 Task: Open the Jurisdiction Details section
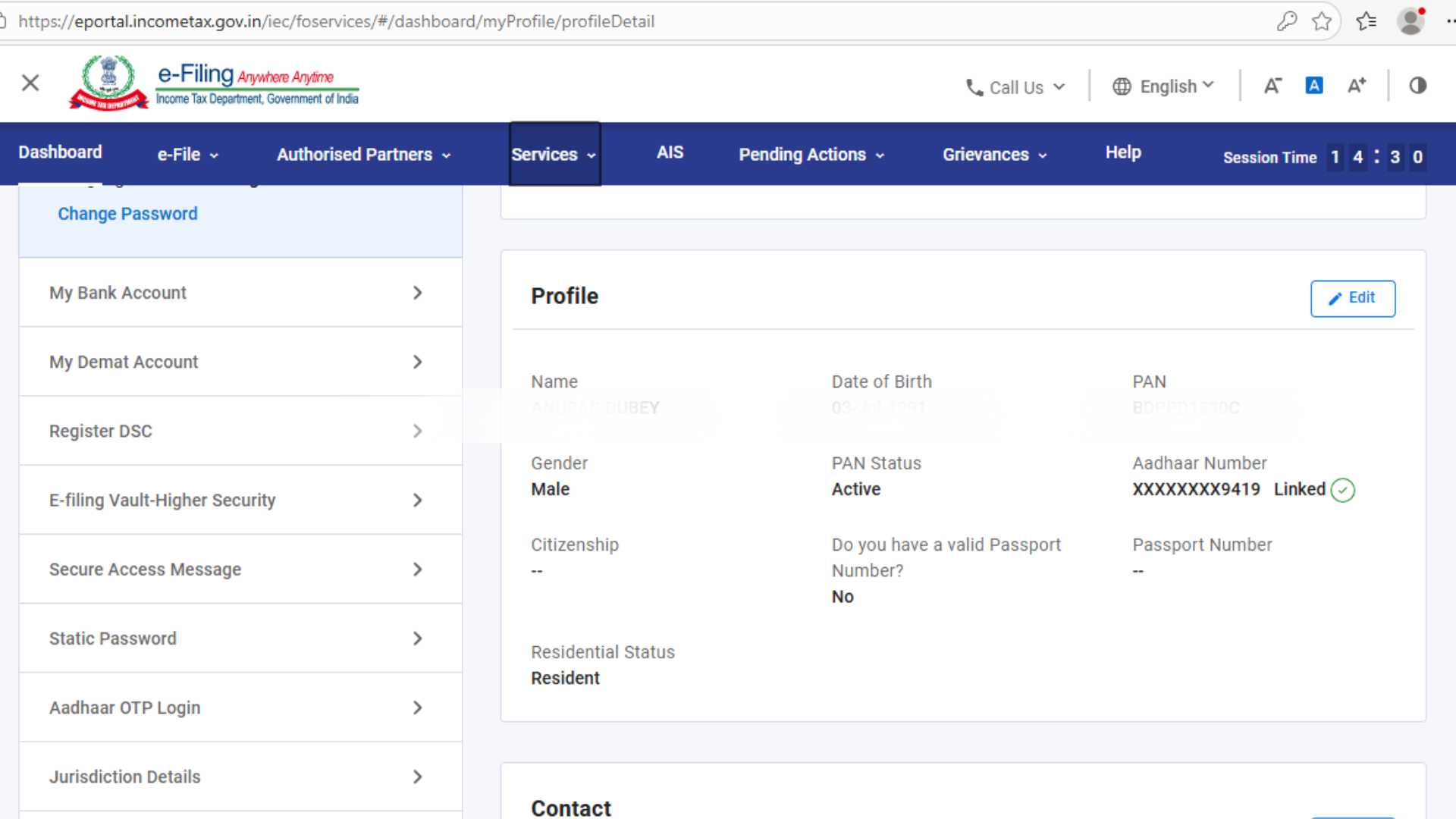coord(124,777)
